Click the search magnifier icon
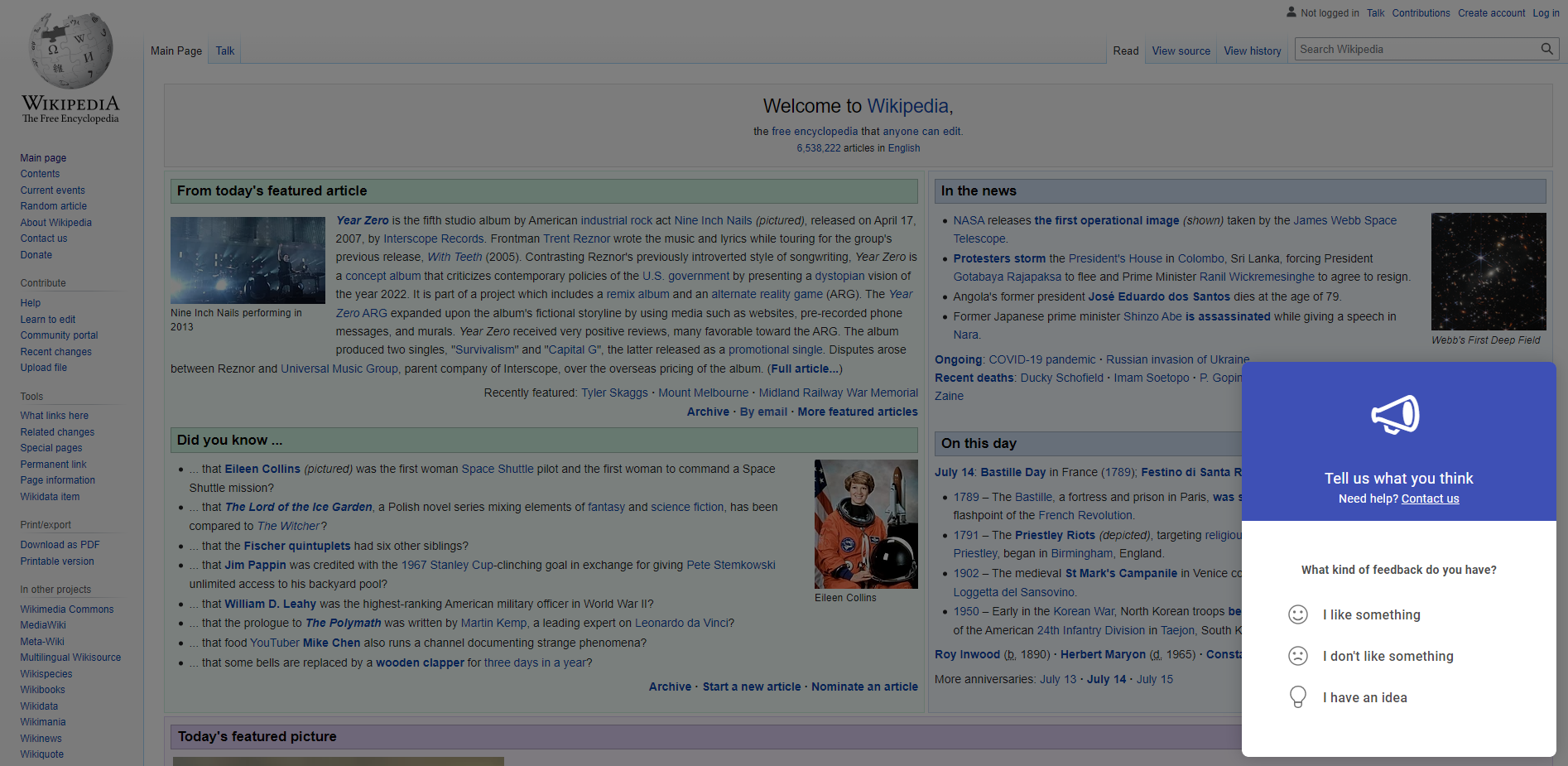Image resolution: width=1568 pixels, height=766 pixels. click(1546, 49)
